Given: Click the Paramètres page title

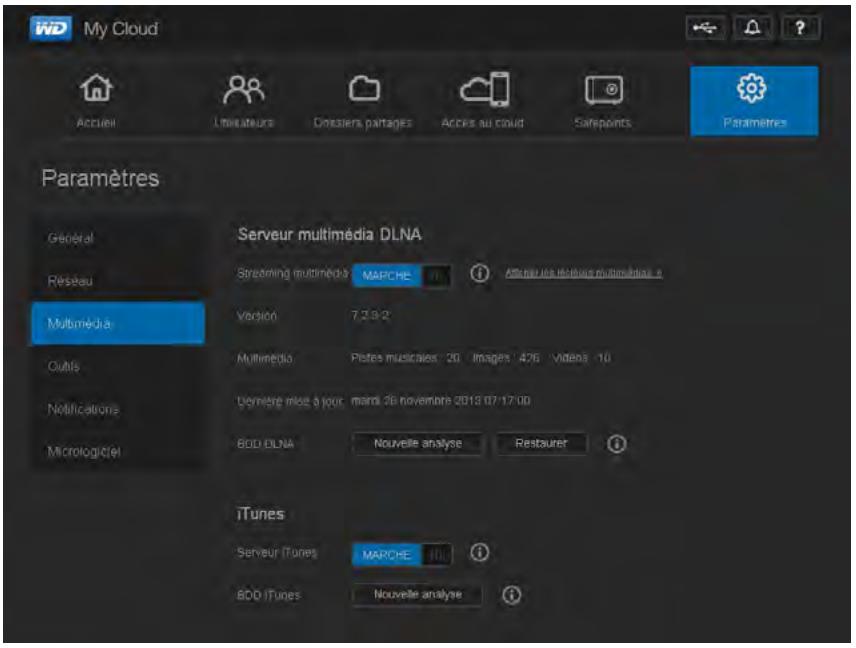Looking at the screenshot, I should [100, 179].
